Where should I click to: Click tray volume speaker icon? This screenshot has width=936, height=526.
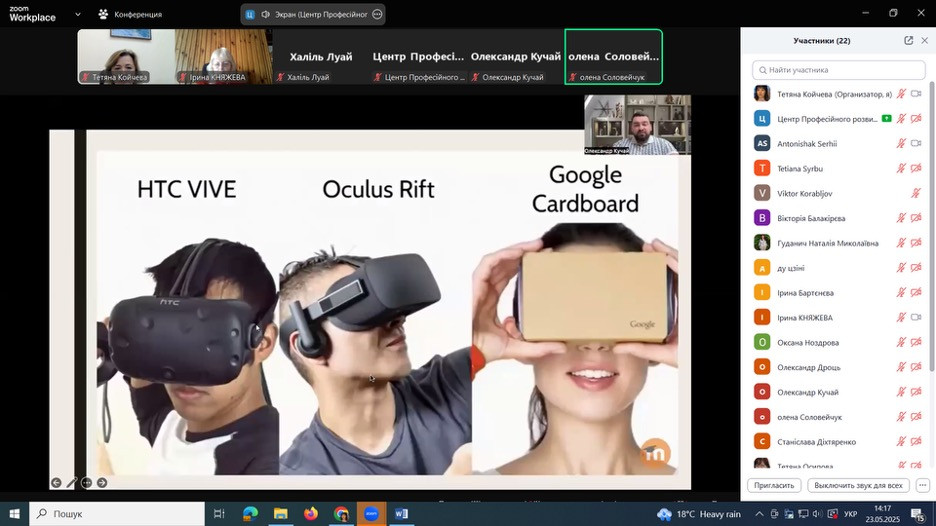coord(817,513)
